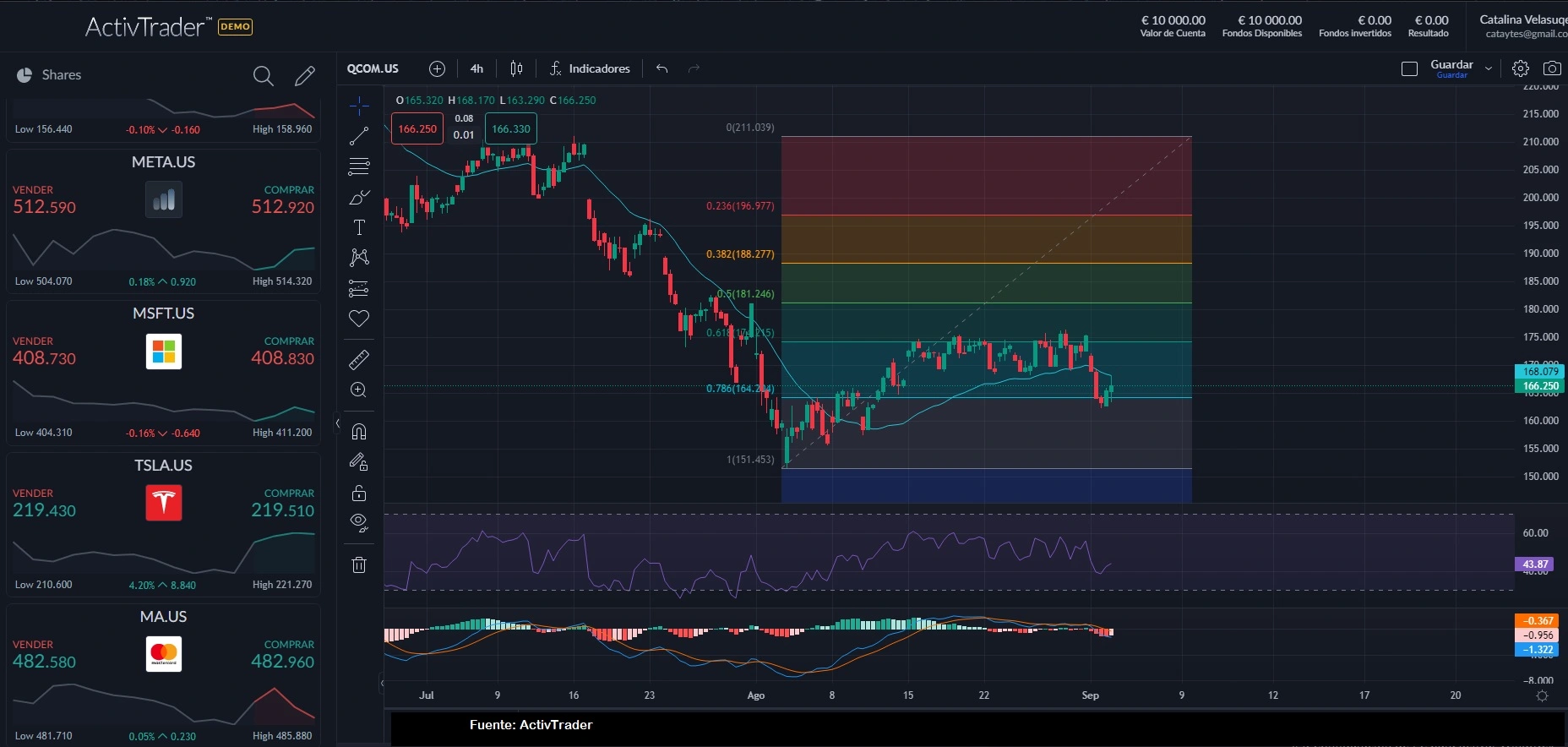Click the zoom in tool
The image size is (1568, 747).
point(359,390)
